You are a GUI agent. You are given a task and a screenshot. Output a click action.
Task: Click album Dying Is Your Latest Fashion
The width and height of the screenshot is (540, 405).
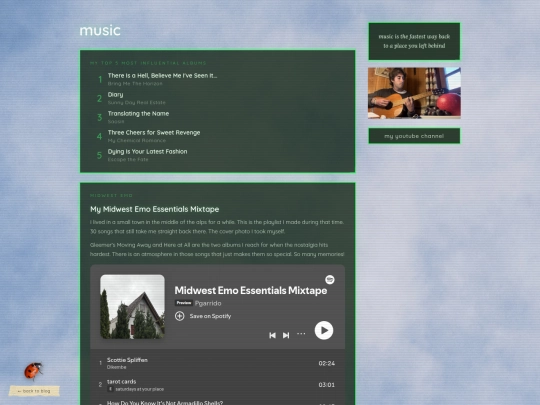click(147, 151)
